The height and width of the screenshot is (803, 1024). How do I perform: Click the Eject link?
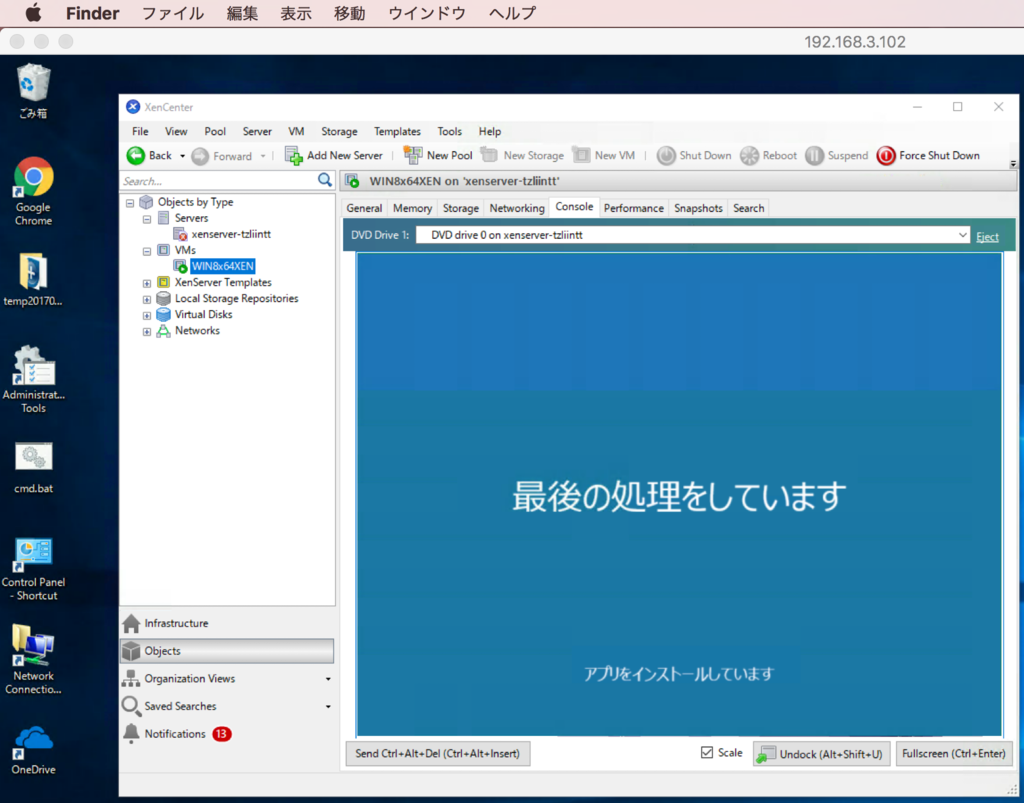[x=987, y=236]
